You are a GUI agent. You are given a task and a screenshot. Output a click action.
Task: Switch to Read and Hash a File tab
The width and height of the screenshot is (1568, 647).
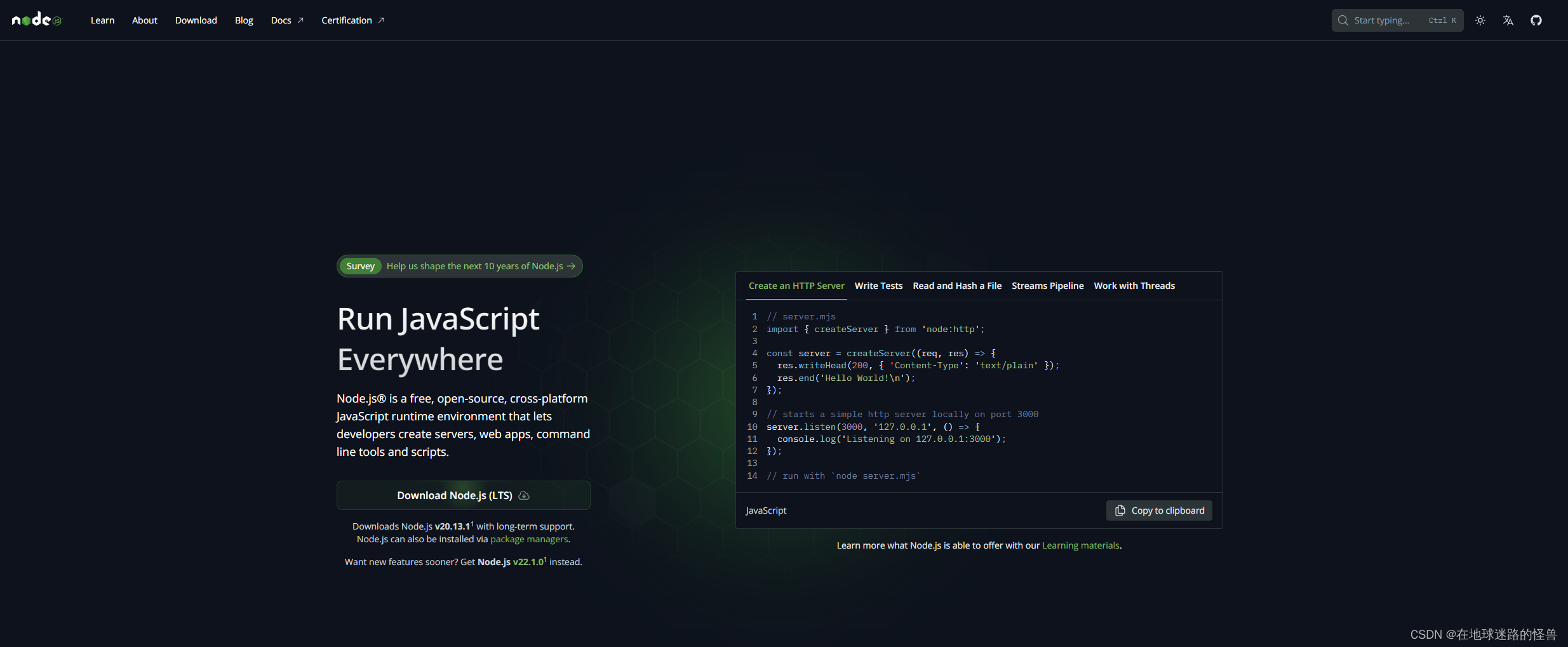pos(957,286)
